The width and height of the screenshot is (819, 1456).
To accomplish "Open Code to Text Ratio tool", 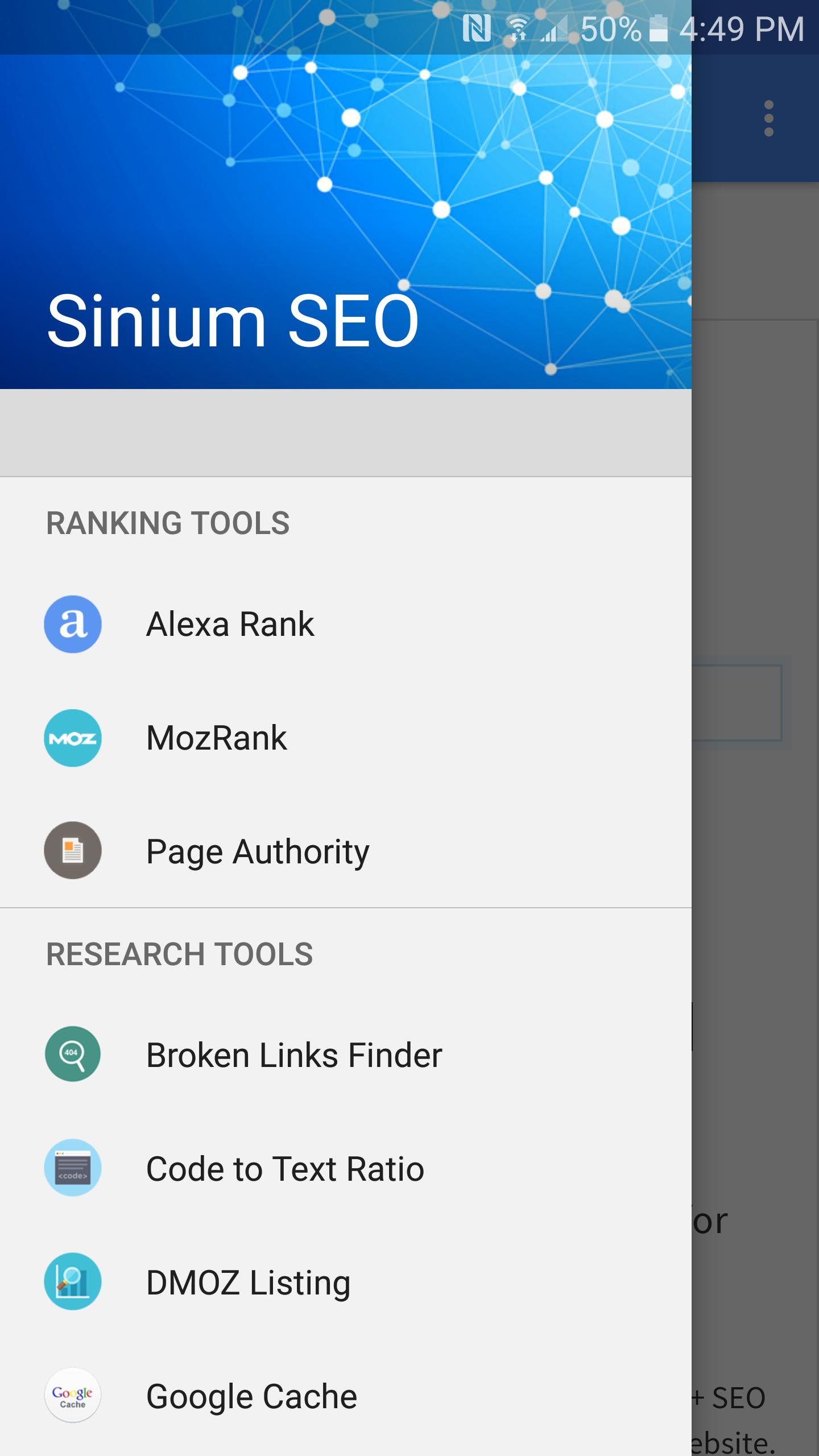I will click(284, 1168).
